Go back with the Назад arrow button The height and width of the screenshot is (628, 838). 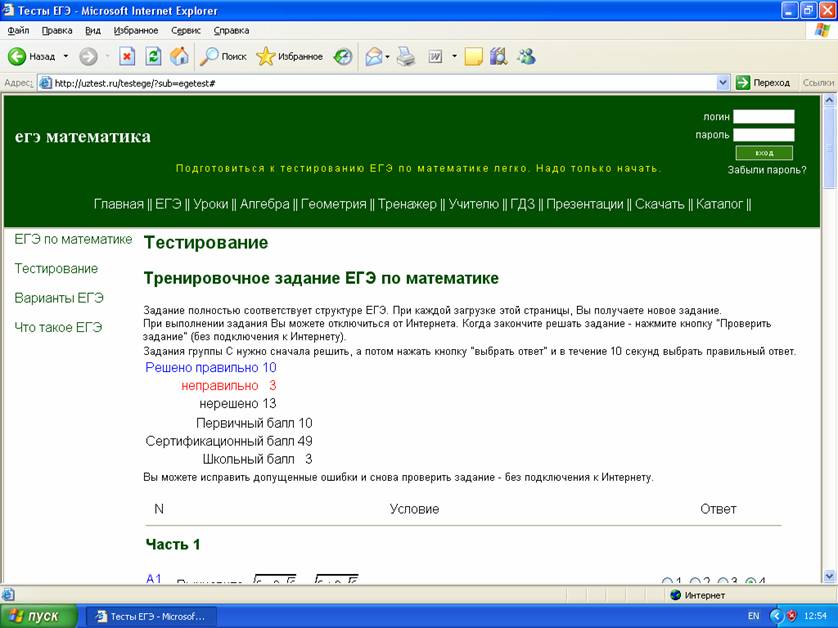pyautogui.click(x=31, y=56)
